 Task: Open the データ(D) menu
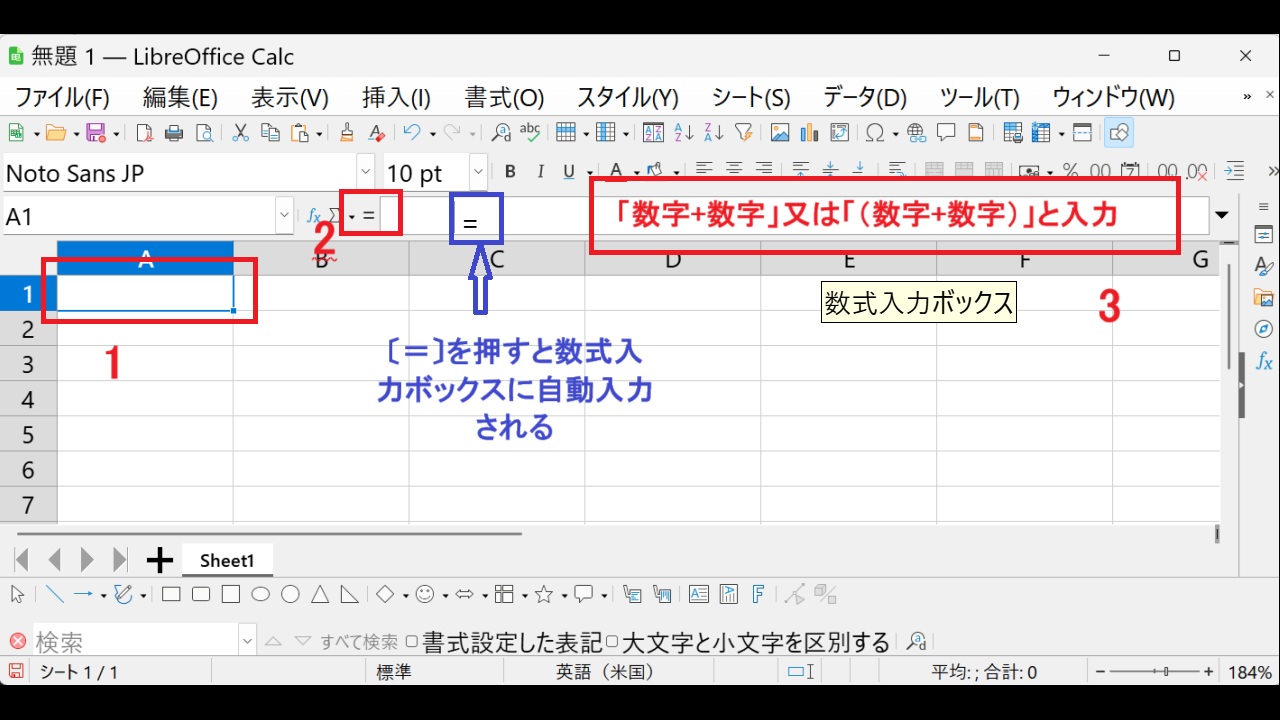tap(862, 97)
